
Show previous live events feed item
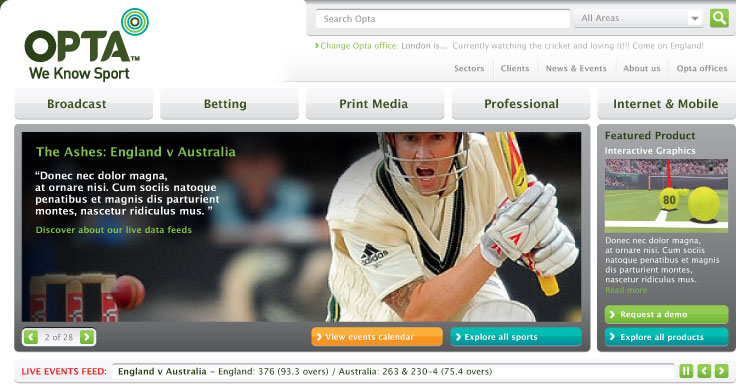pos(704,371)
